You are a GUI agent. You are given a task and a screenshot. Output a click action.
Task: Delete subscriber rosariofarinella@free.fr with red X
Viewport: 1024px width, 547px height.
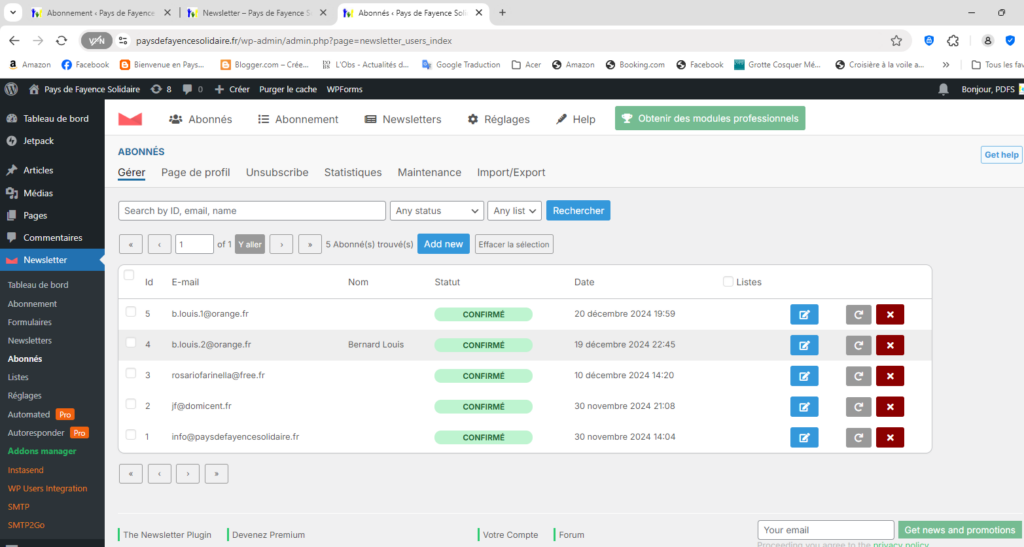pos(889,376)
